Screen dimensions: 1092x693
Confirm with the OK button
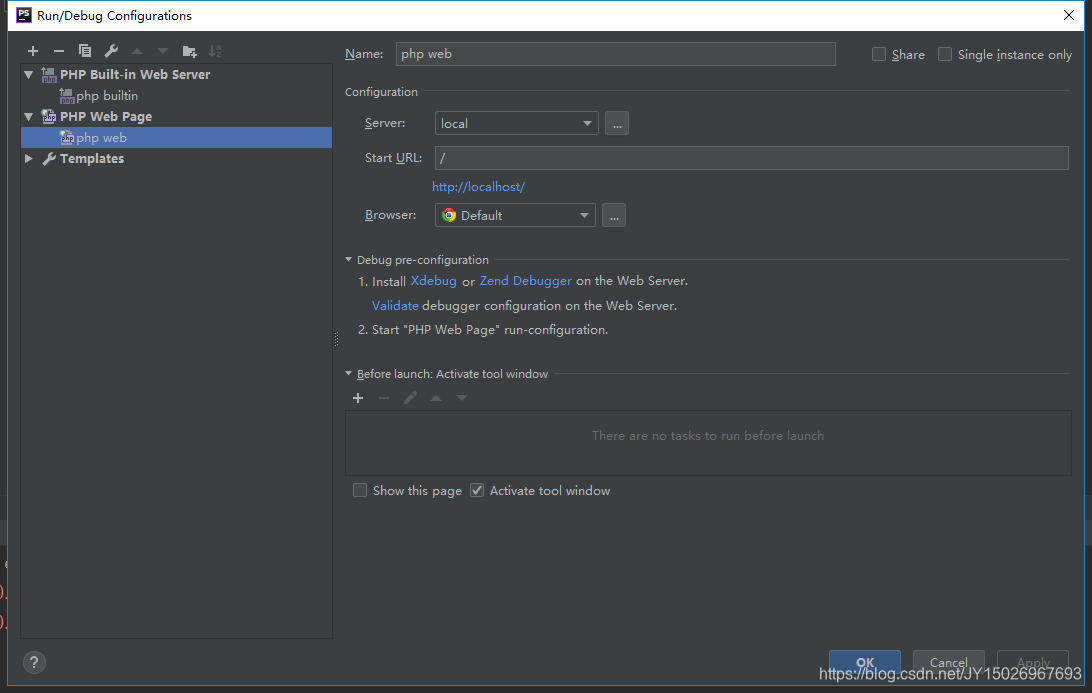tap(865, 662)
